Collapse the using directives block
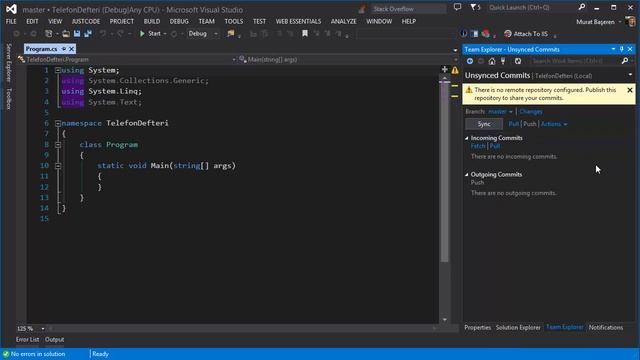This screenshot has height=360, width=640. click(x=58, y=70)
